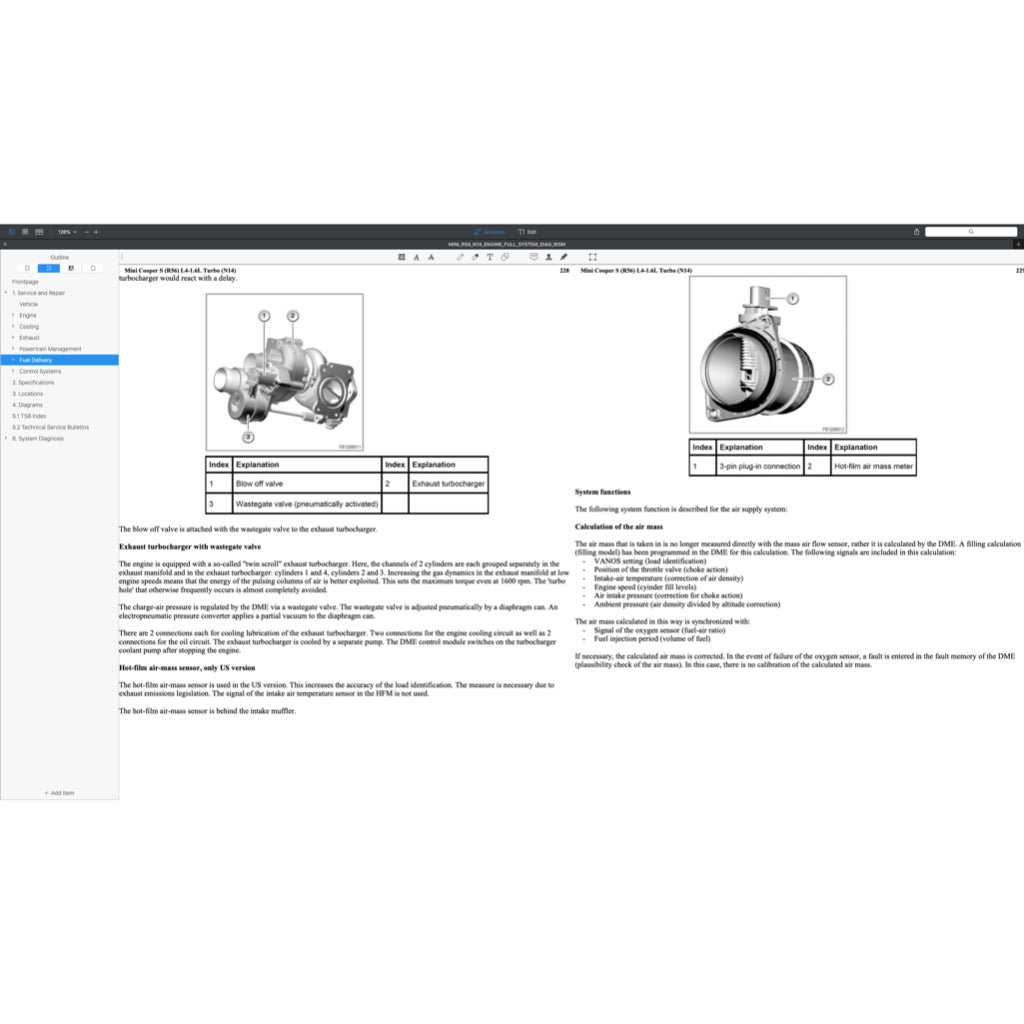The width and height of the screenshot is (1024, 1024).
Task: Collapse the 1. Service and Repair section
Action: click(7, 292)
